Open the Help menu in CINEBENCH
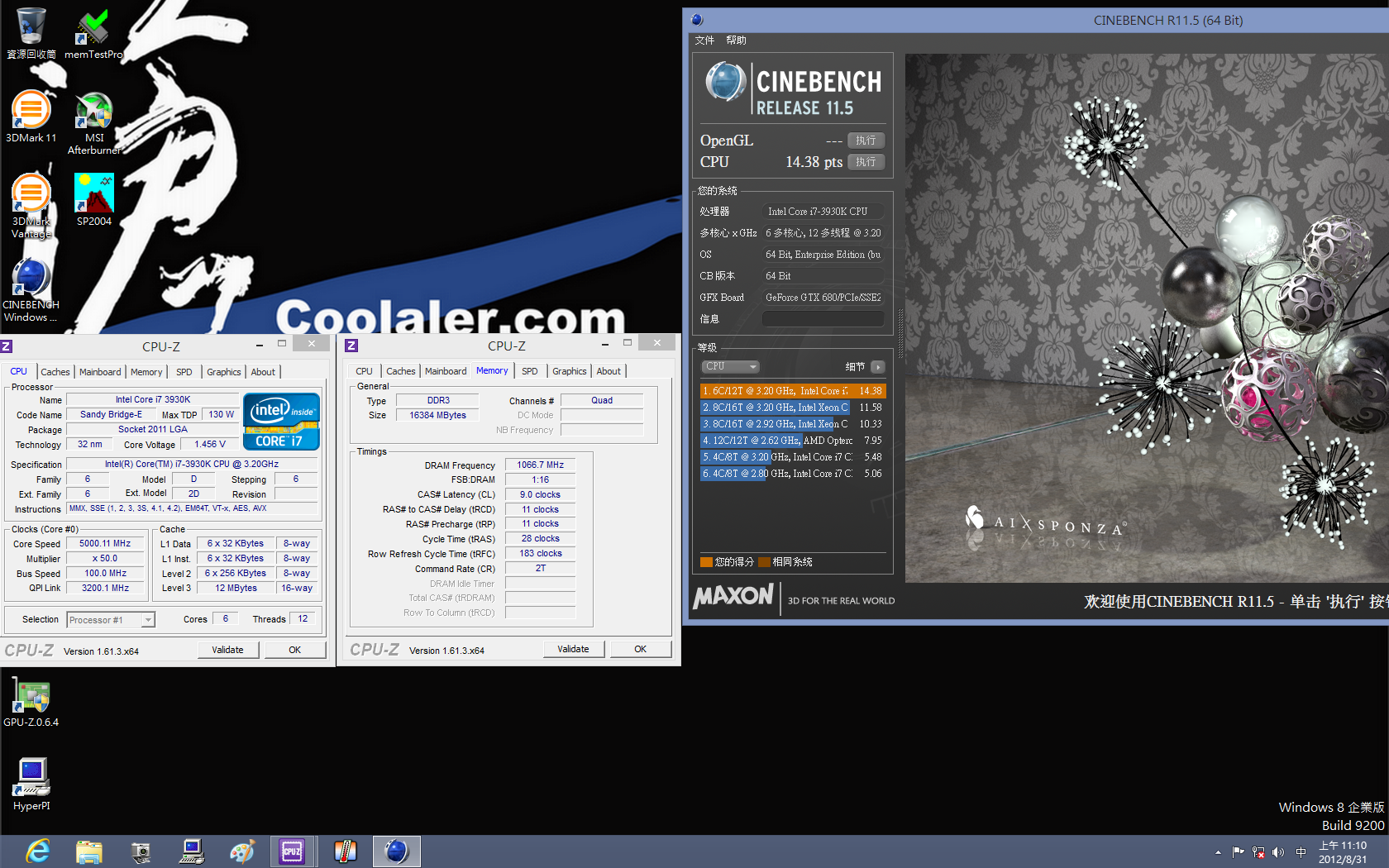 [x=736, y=40]
